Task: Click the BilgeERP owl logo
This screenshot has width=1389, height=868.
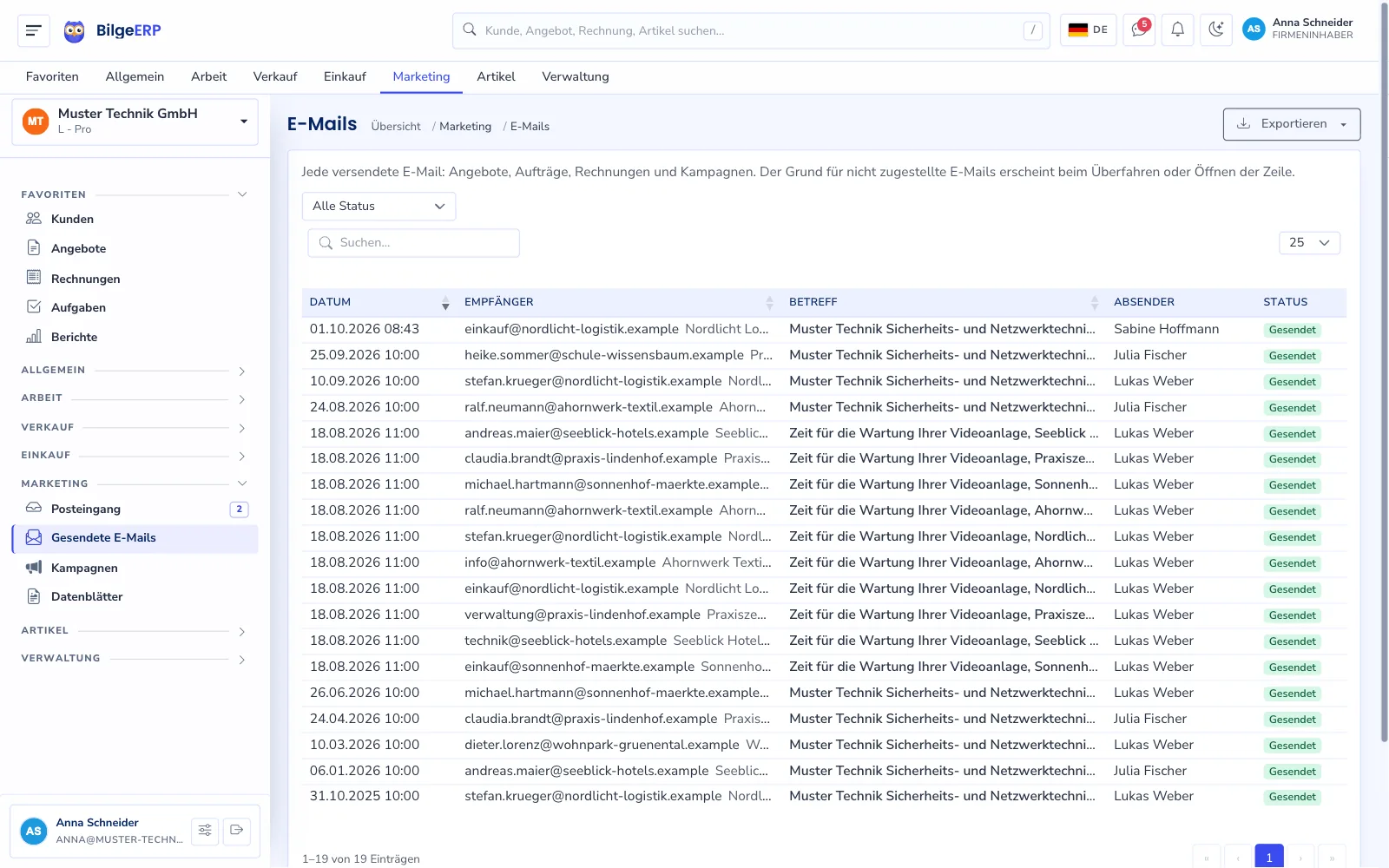Action: coord(75,31)
